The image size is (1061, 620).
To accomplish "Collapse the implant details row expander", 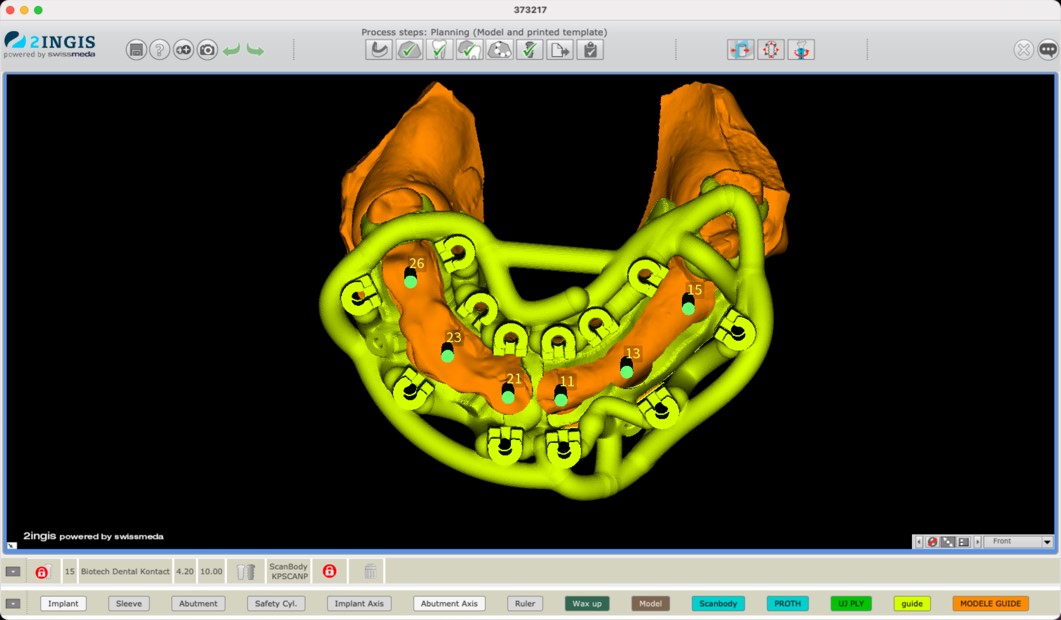I will click(x=13, y=572).
